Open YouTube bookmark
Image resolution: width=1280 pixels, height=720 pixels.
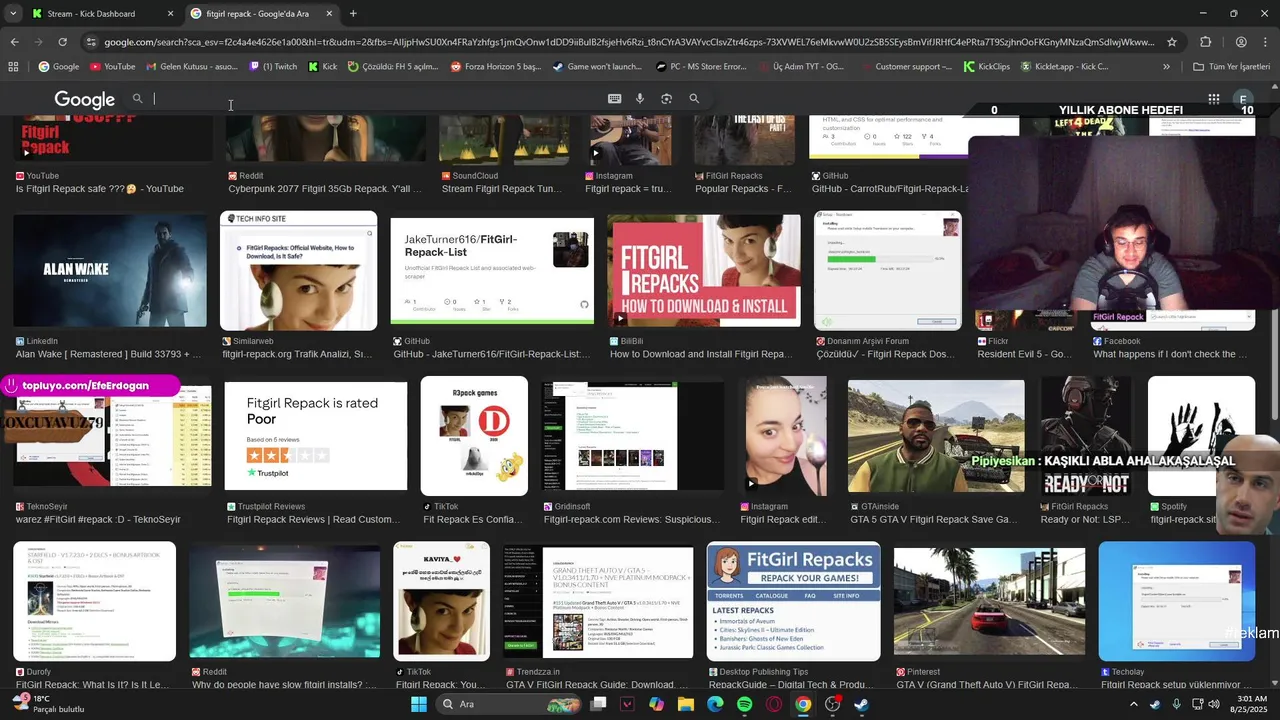tap(112, 67)
